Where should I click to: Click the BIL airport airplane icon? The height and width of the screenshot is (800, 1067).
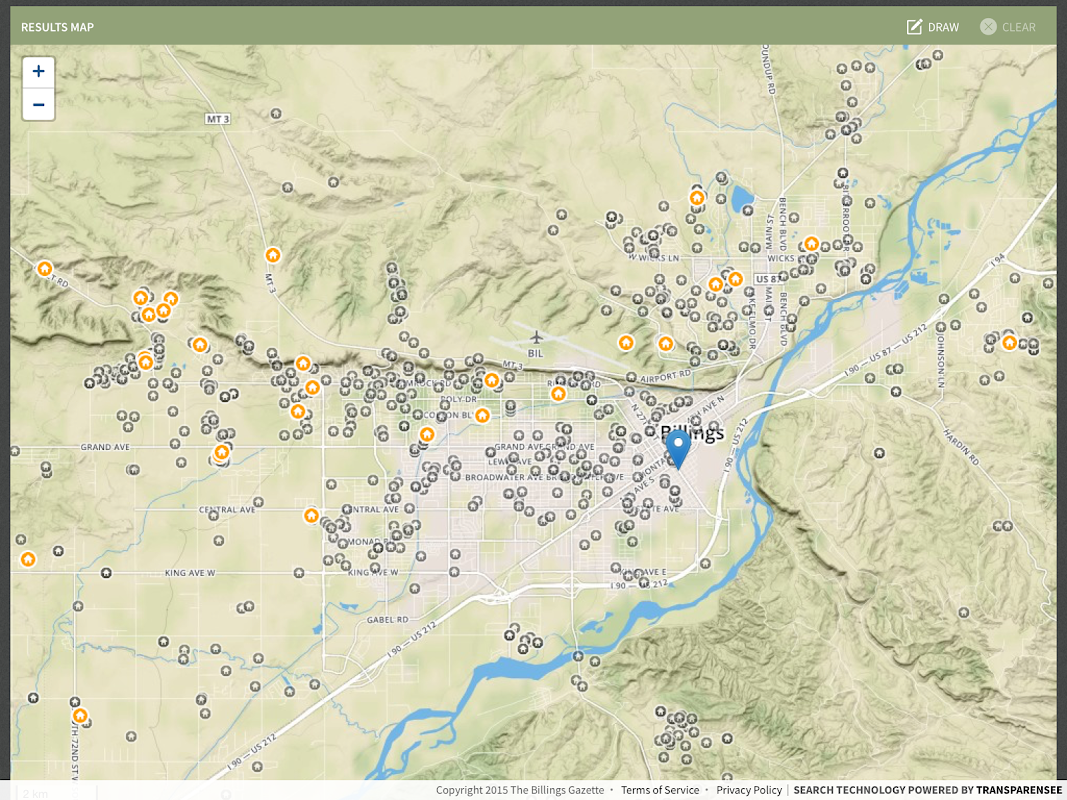(x=536, y=337)
